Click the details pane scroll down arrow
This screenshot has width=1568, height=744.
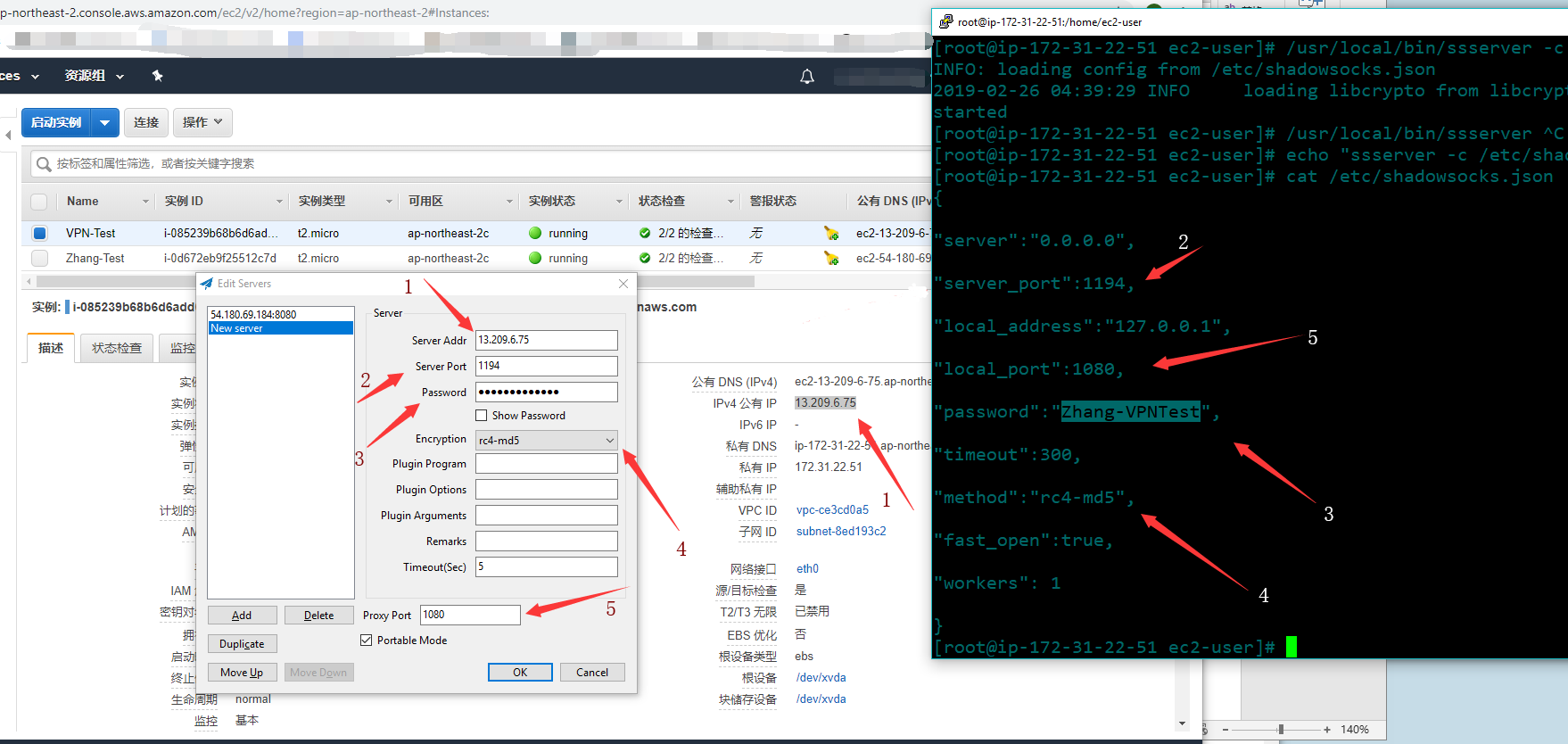click(x=1182, y=723)
